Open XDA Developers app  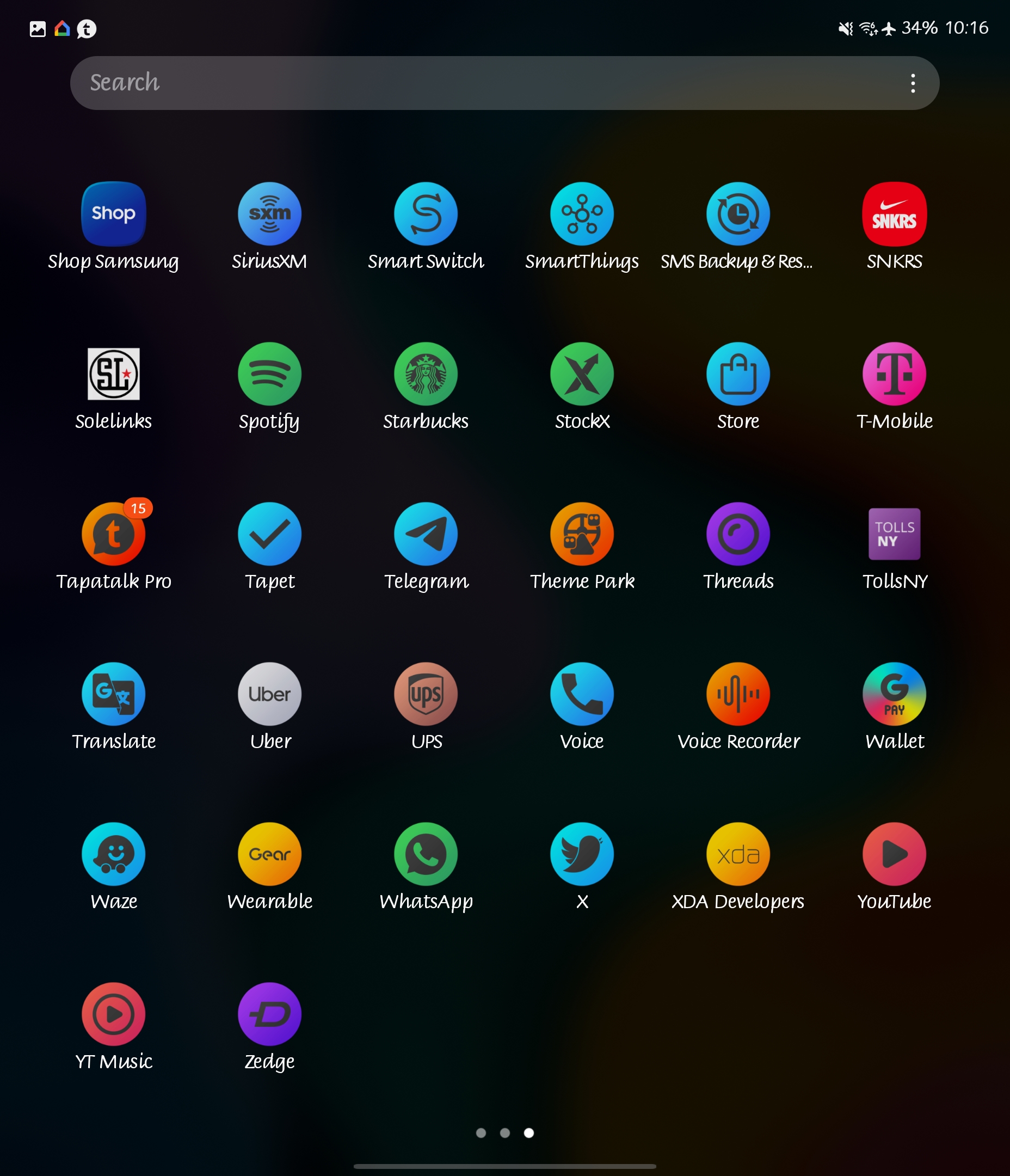pyautogui.click(x=738, y=854)
